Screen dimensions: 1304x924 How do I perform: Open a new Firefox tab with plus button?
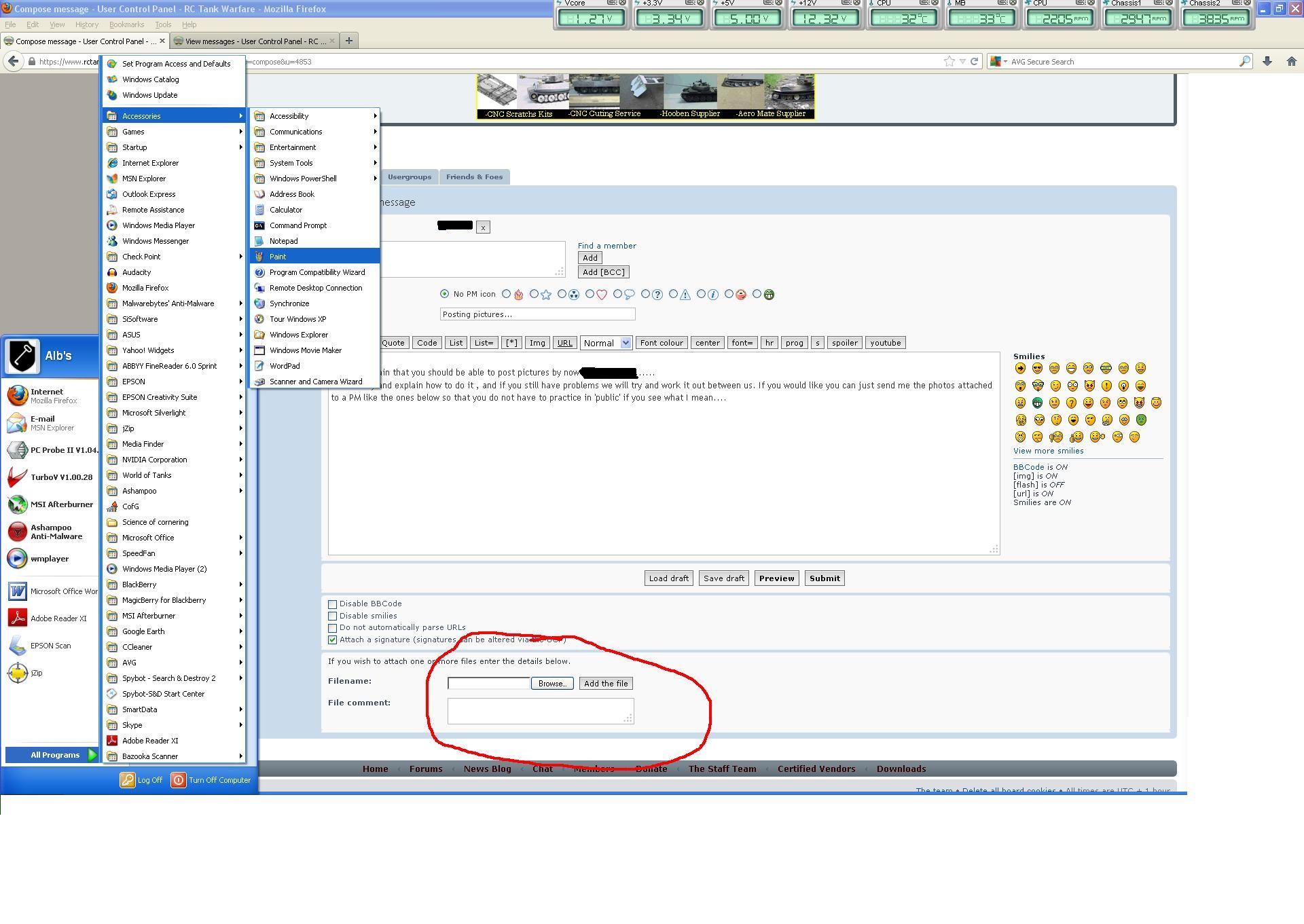pyautogui.click(x=348, y=41)
